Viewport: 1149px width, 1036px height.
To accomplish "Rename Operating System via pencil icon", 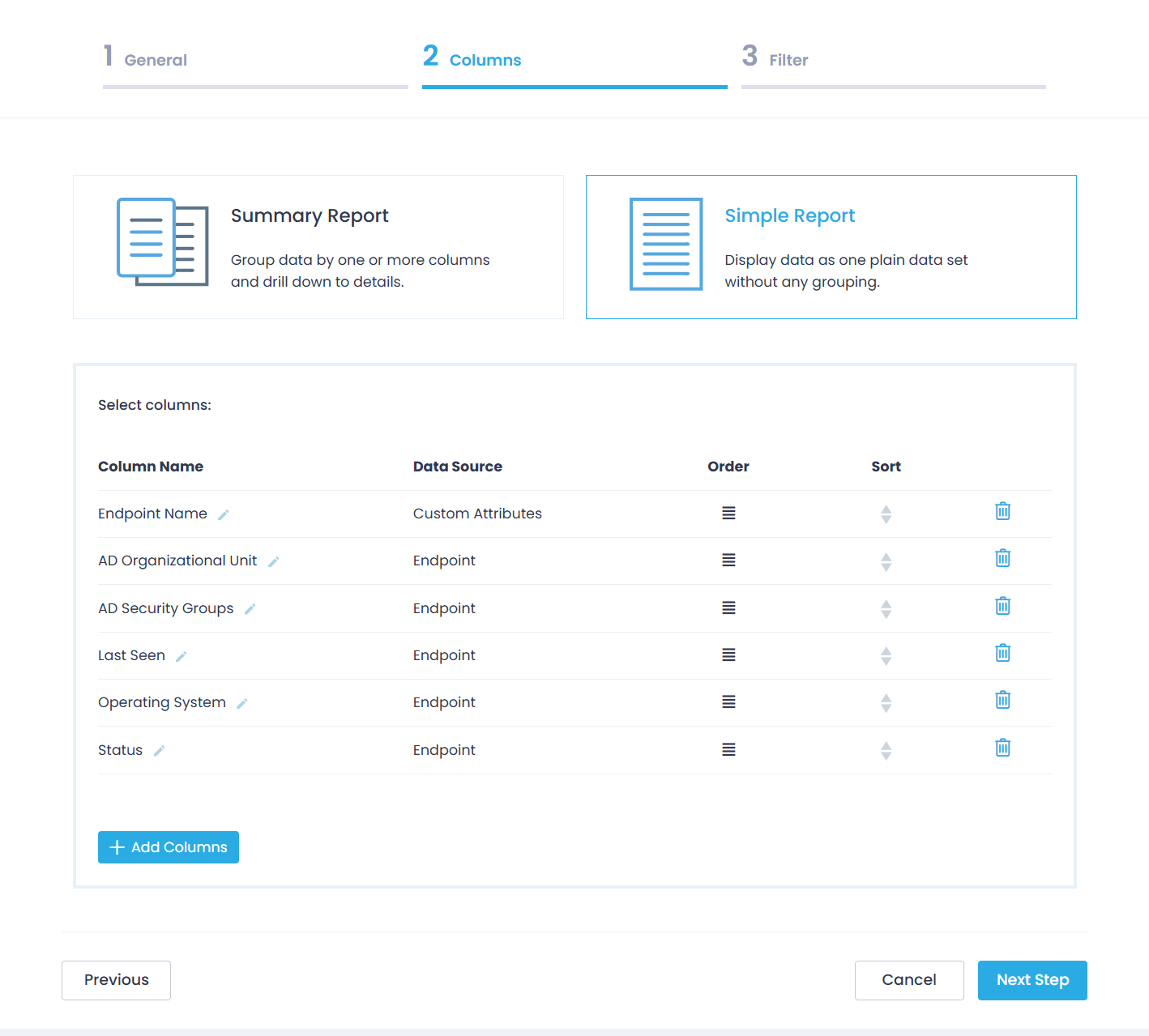I will (x=242, y=704).
